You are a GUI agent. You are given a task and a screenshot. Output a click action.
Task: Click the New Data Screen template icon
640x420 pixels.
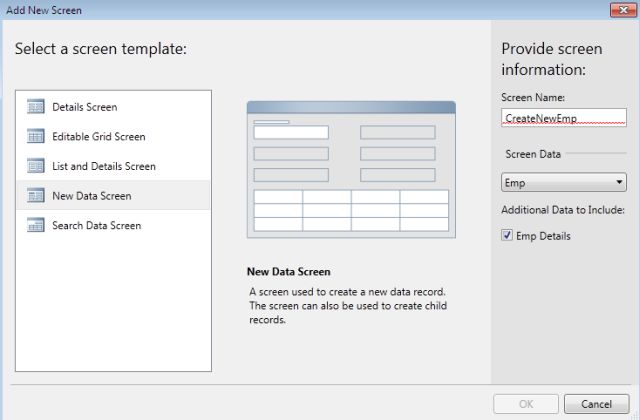click(x=36, y=196)
